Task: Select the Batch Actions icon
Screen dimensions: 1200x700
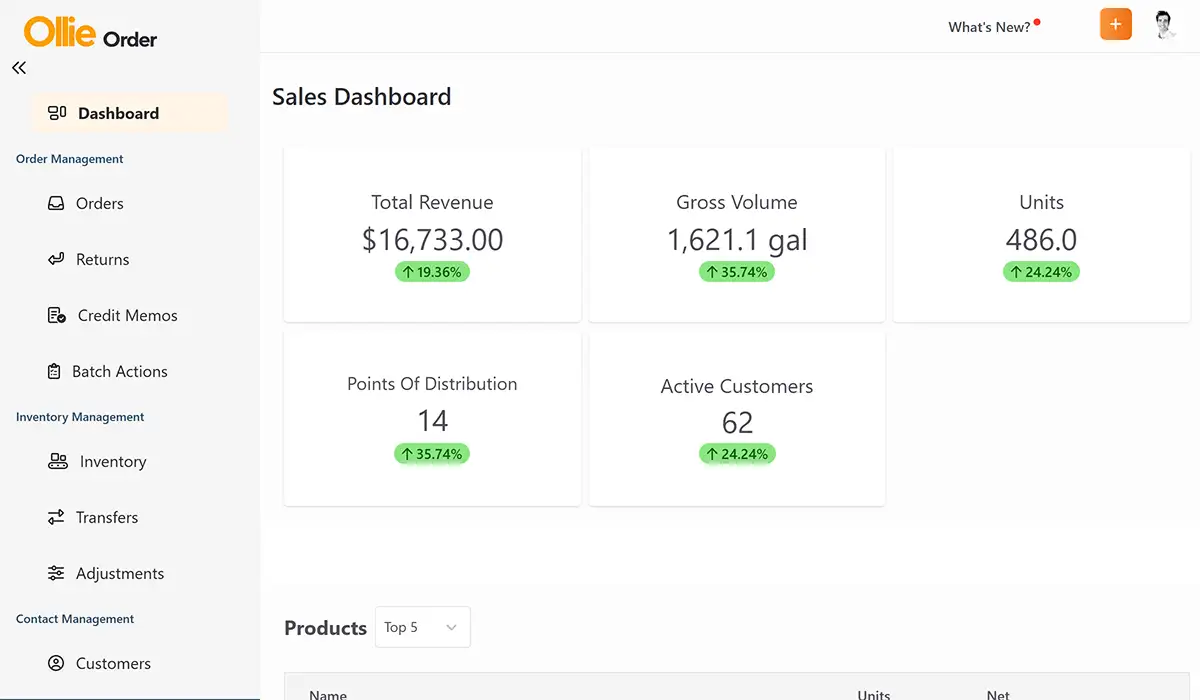Action: [x=54, y=371]
